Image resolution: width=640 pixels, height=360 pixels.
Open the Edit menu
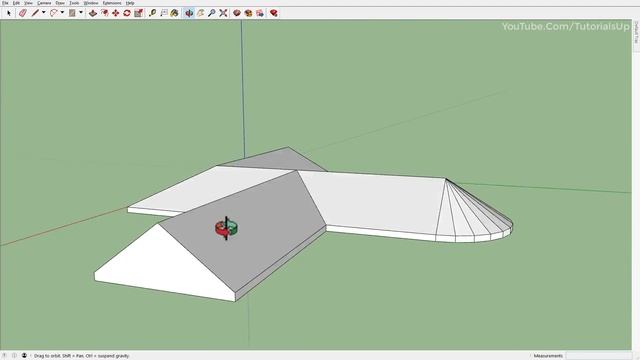pyautogui.click(x=16, y=3)
